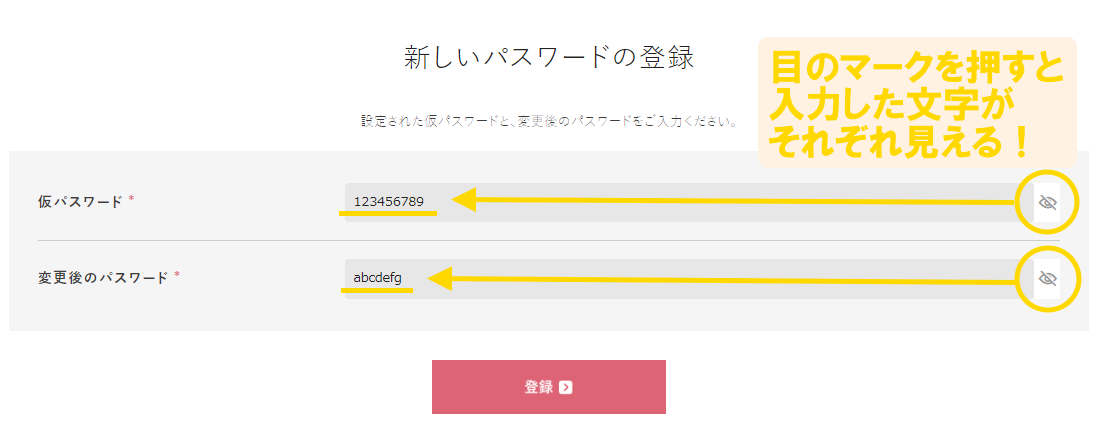Click the yellow 目のマークを押すと callout note
1096x432 pixels.
click(916, 102)
